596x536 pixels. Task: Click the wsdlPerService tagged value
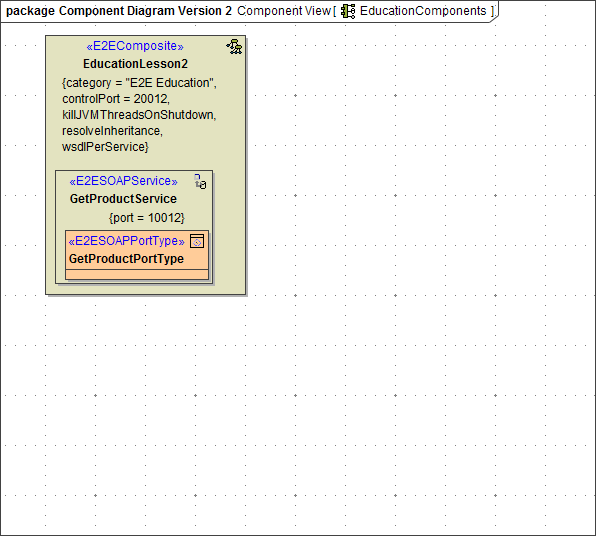[x=105, y=147]
